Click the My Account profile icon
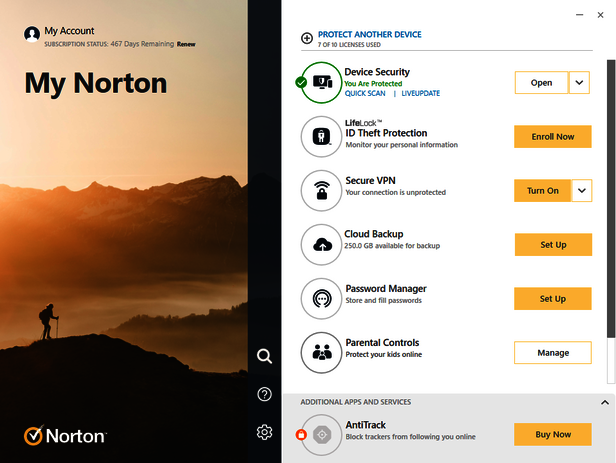Viewport: 616px width, 463px height. [x=32, y=34]
